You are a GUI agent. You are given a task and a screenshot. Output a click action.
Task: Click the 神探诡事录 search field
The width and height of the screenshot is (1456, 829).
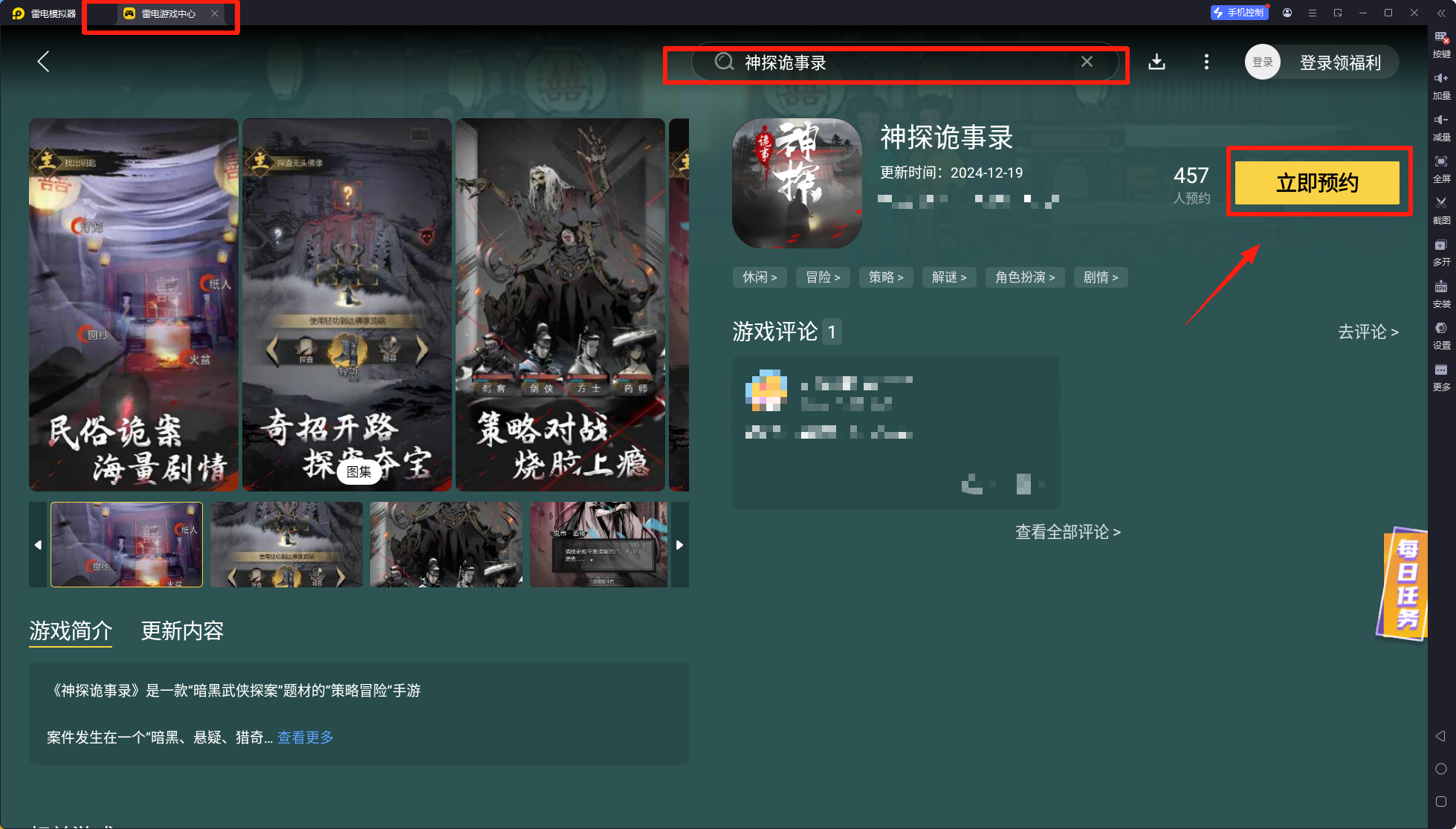(905, 62)
